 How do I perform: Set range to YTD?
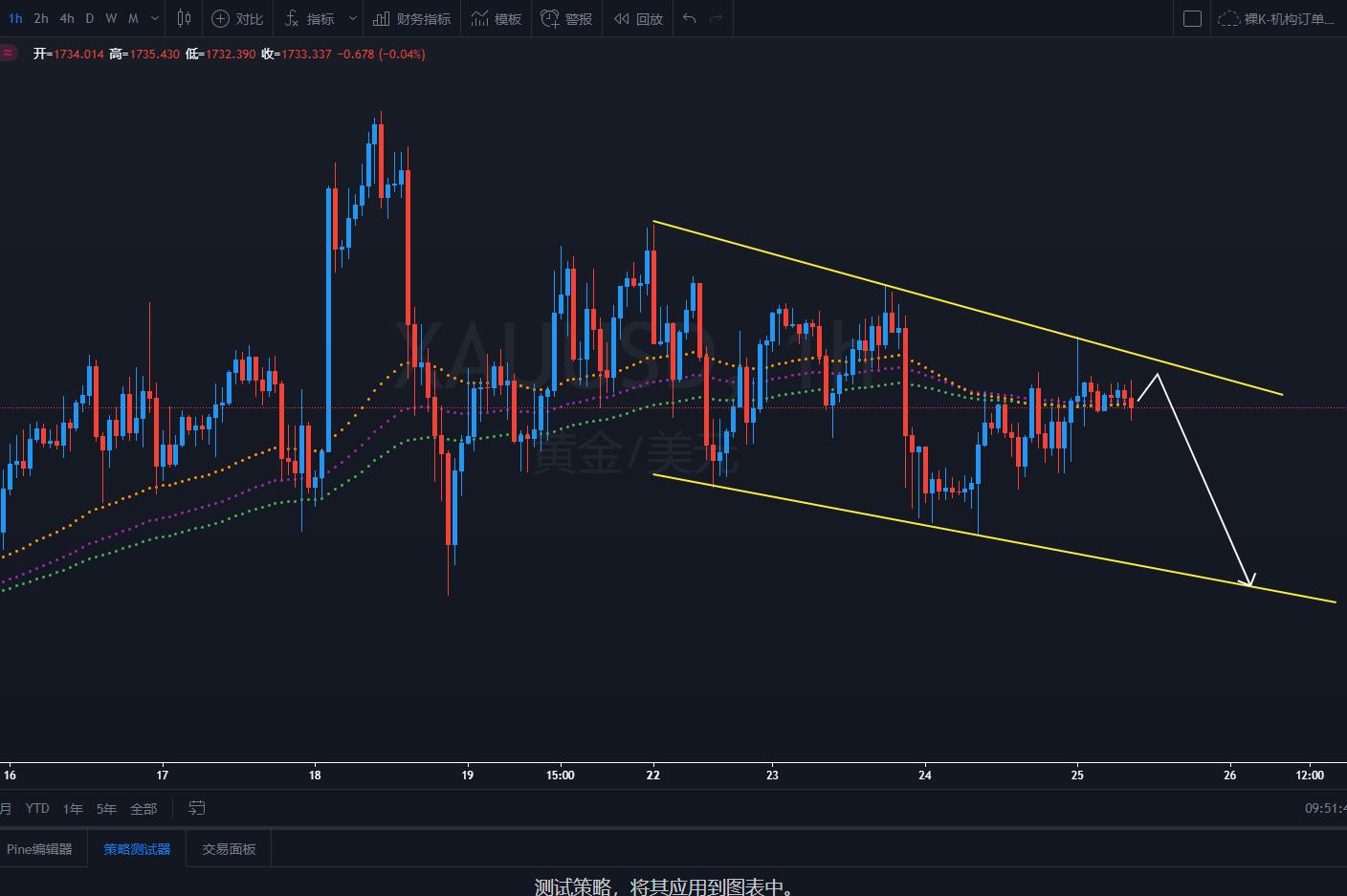click(x=37, y=808)
